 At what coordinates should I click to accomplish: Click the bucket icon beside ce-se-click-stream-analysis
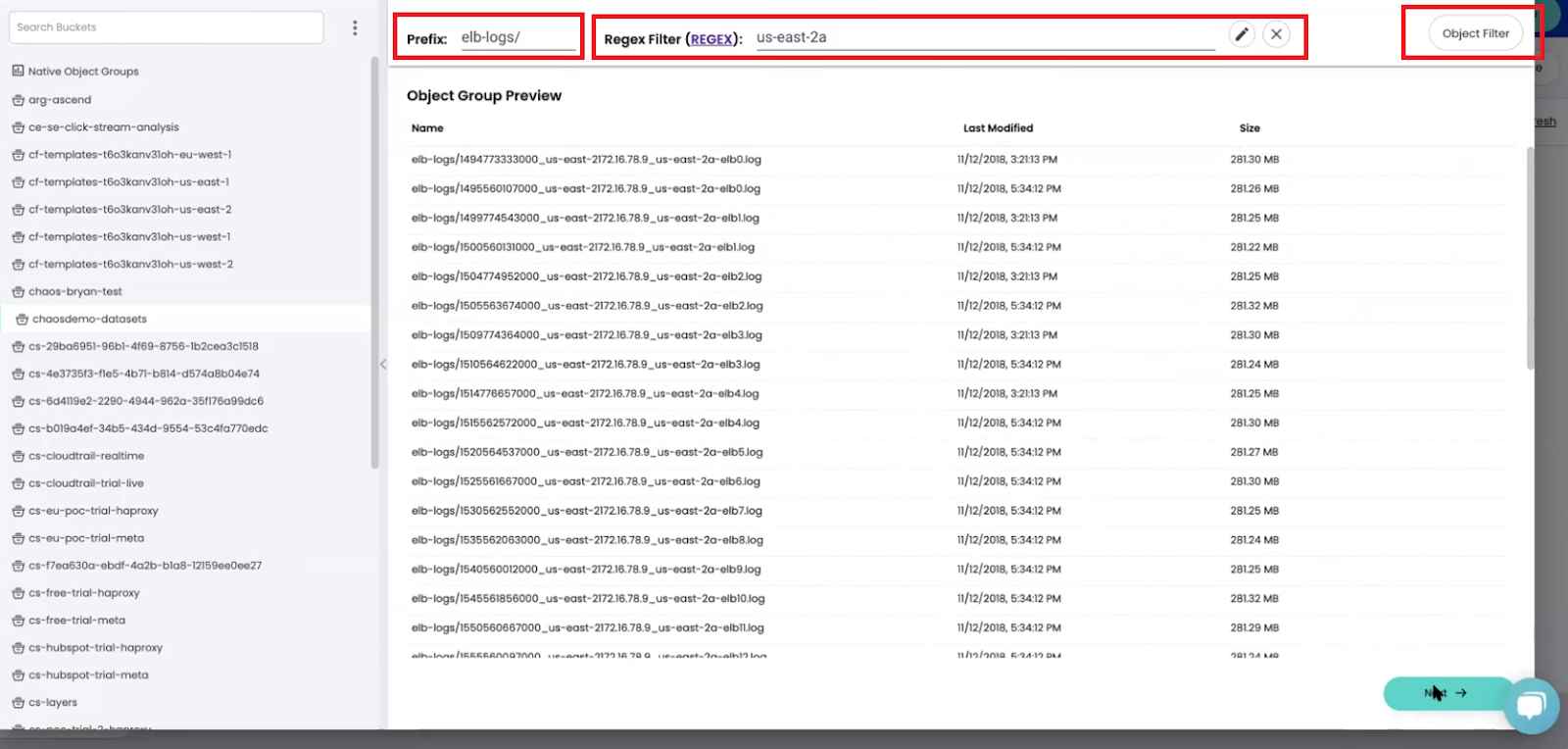coord(18,127)
